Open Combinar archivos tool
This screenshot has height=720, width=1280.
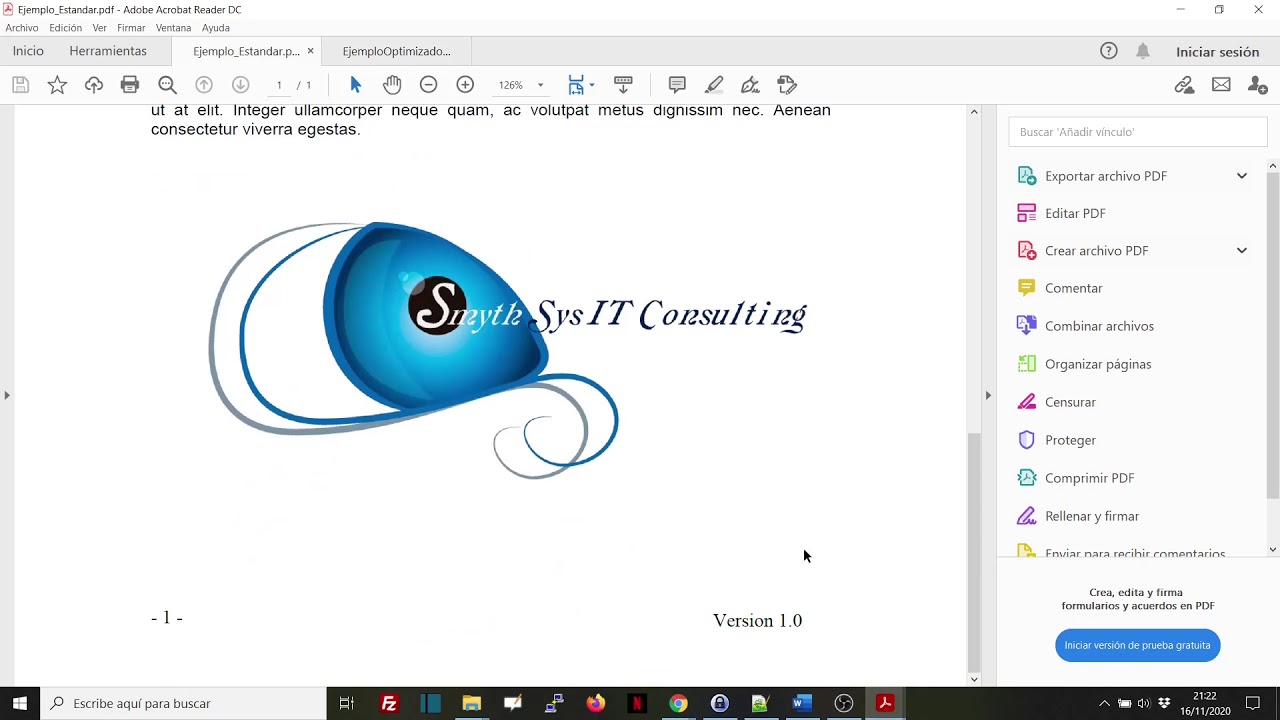[1099, 326]
